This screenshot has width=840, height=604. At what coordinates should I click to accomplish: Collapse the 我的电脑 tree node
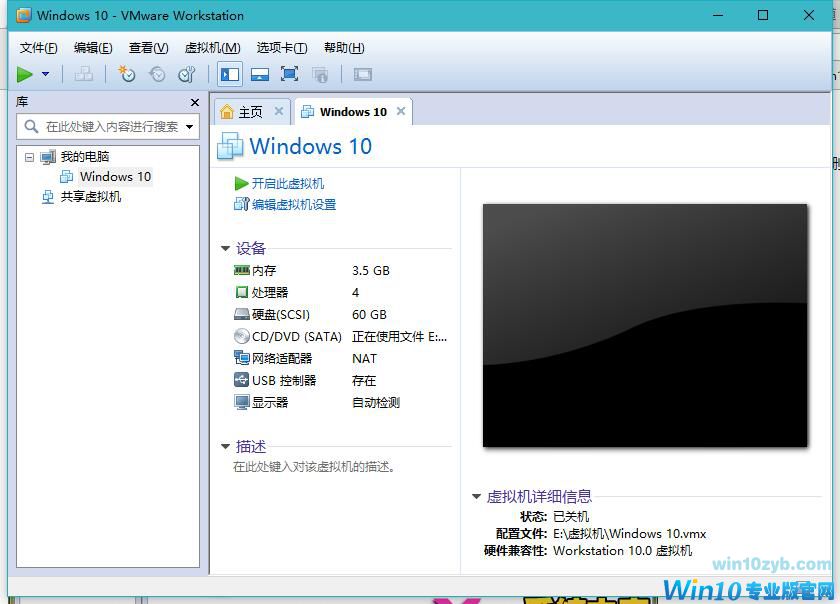click(29, 157)
